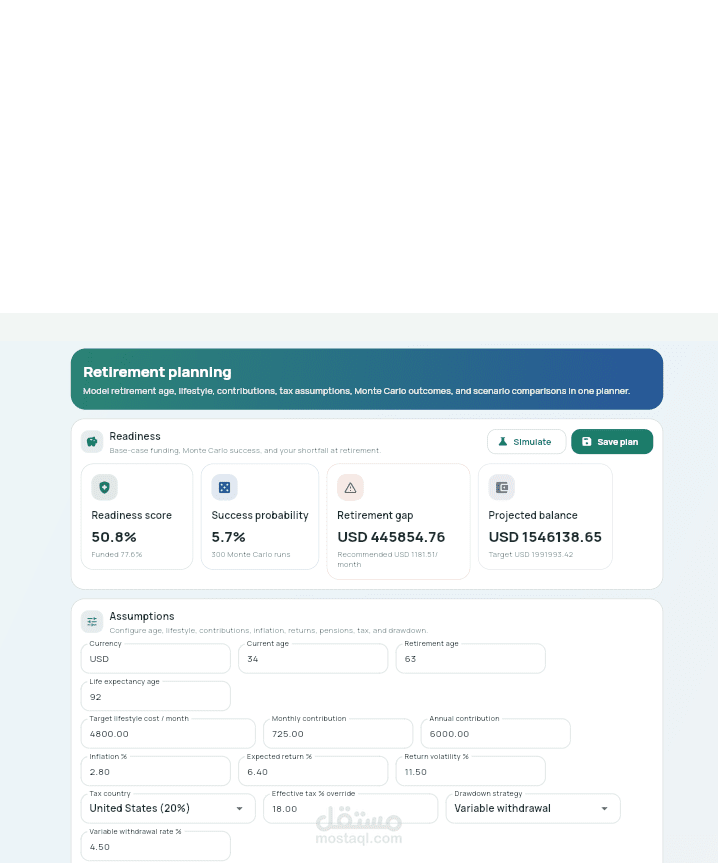Focus the Current age input
This screenshot has height=863, width=718.
point(312,659)
